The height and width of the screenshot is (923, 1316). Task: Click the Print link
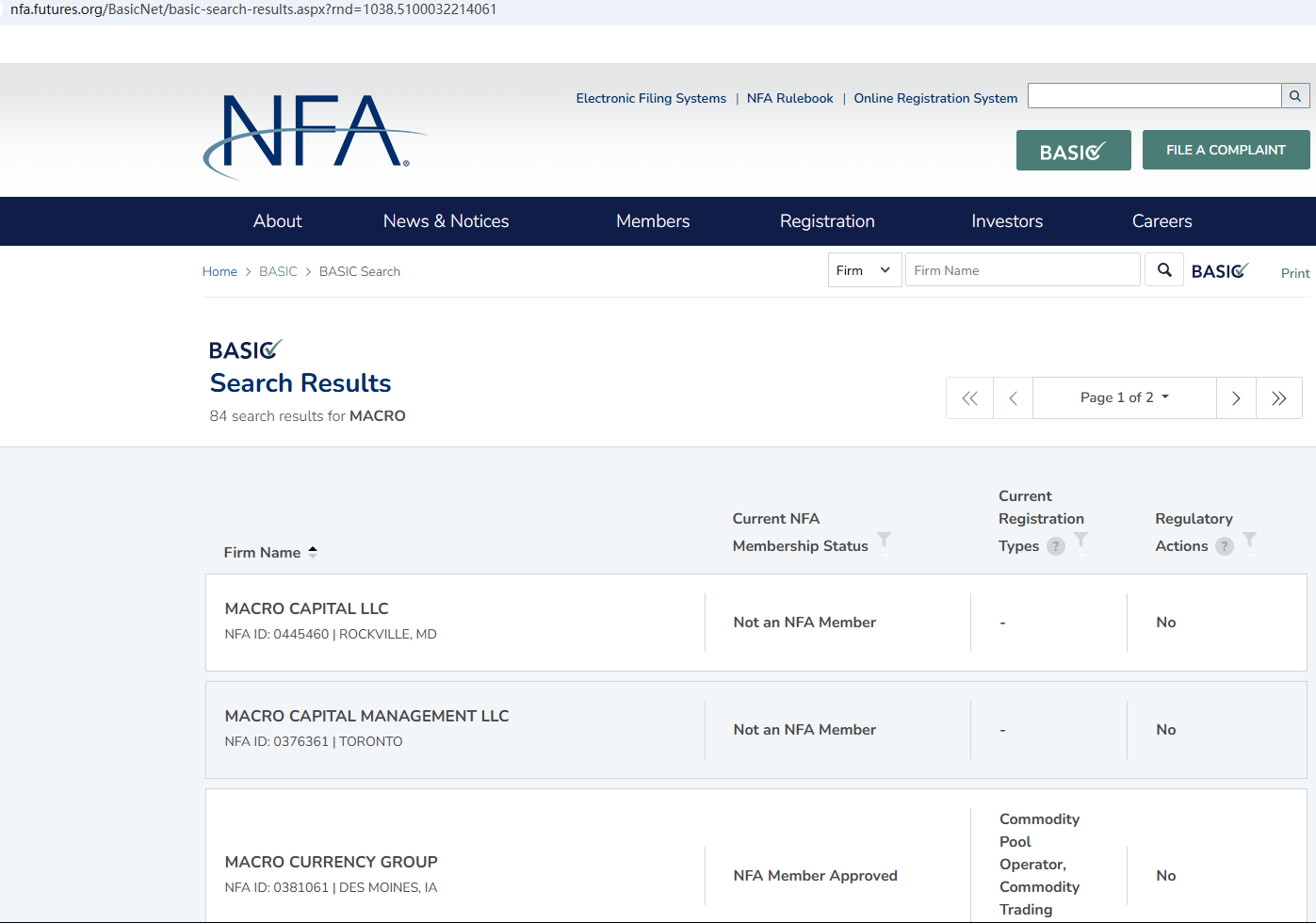tap(1294, 273)
